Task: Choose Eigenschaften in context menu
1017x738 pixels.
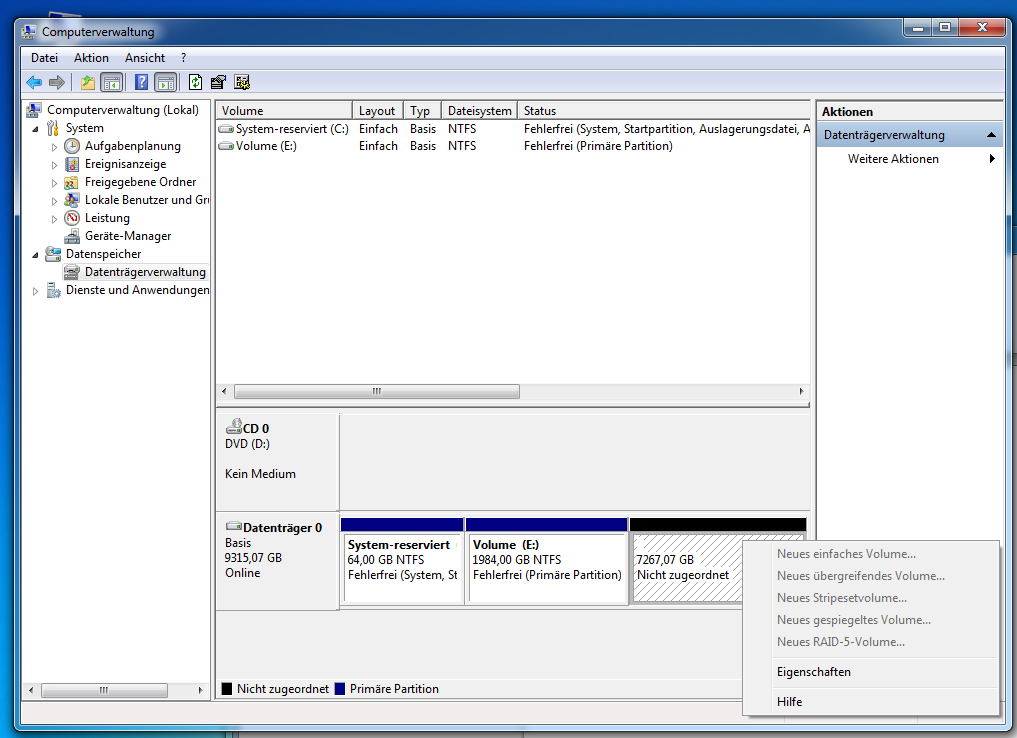Action: point(870,672)
